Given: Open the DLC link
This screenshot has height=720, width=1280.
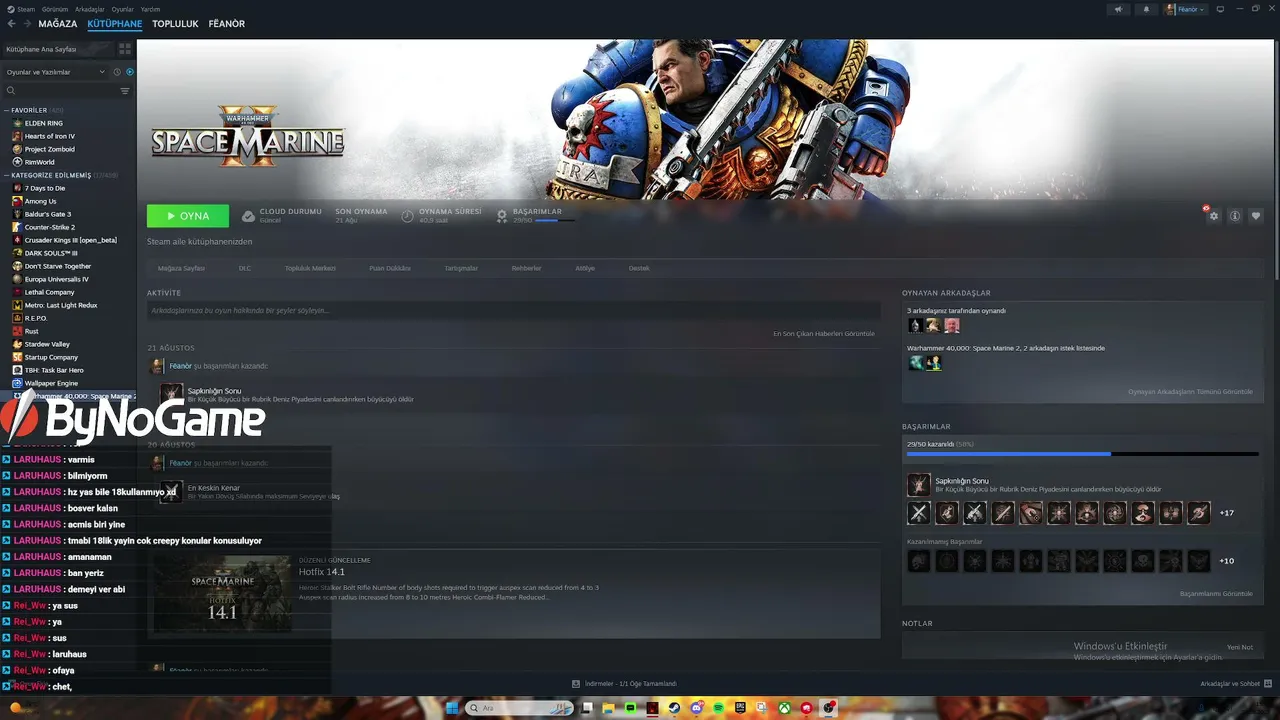Looking at the screenshot, I should tap(245, 268).
